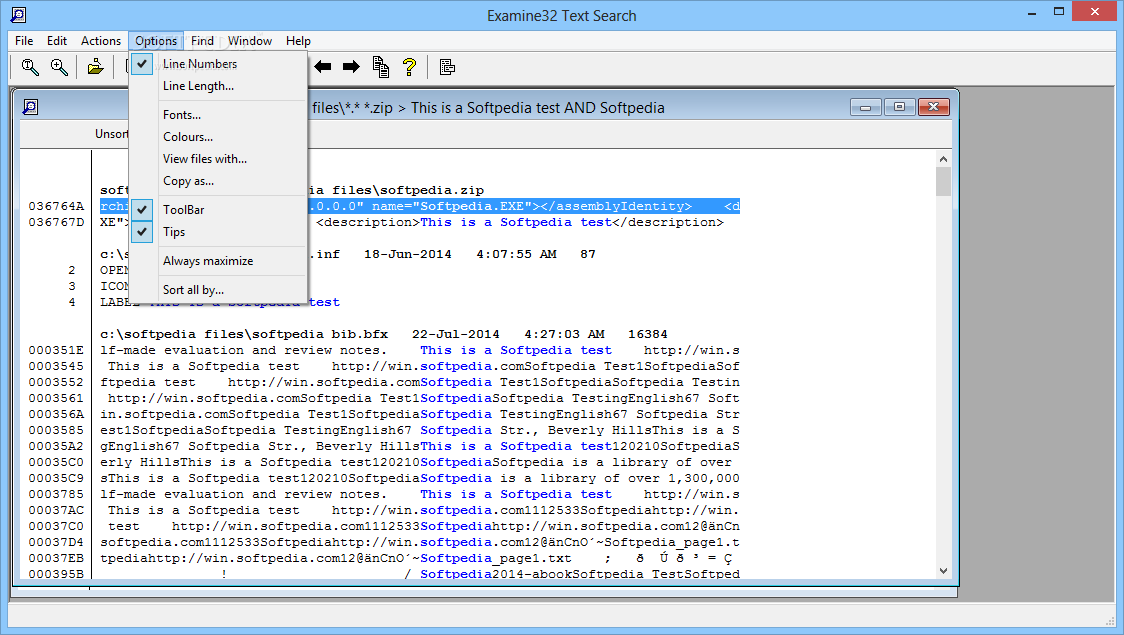Click result line 000395B
This screenshot has width=1124, height=635.
click(419, 573)
